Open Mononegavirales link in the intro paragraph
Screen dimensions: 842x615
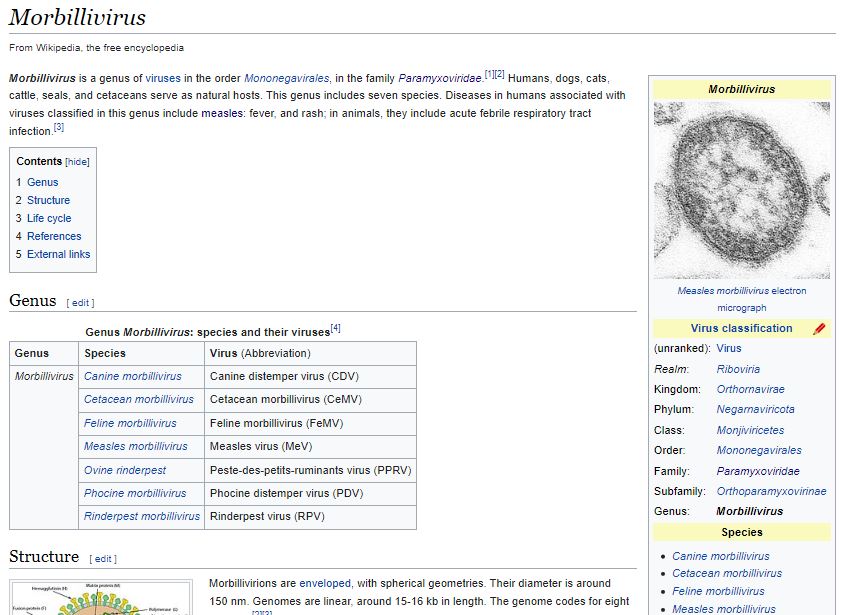(x=287, y=78)
